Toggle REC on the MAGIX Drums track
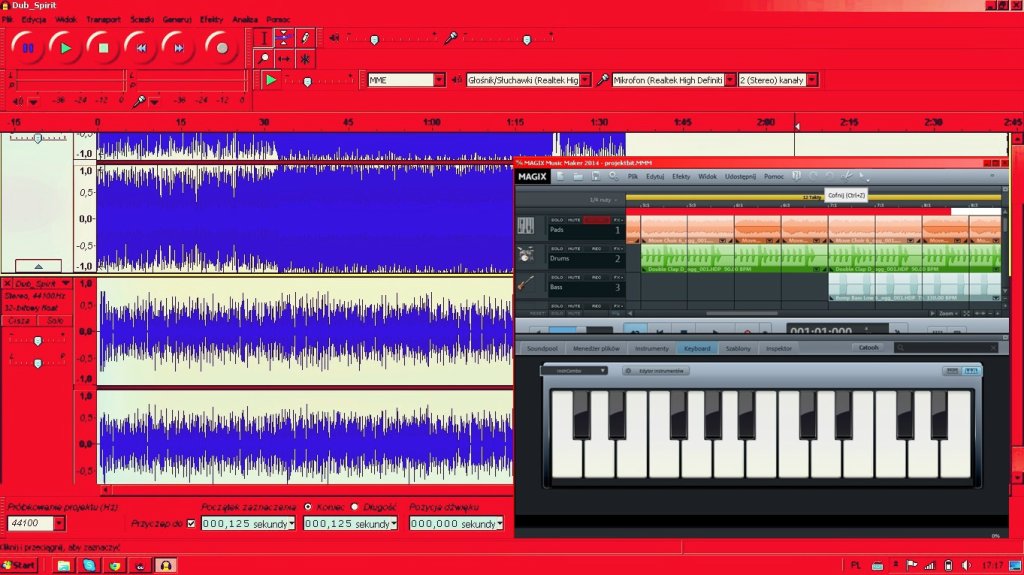 click(x=596, y=249)
